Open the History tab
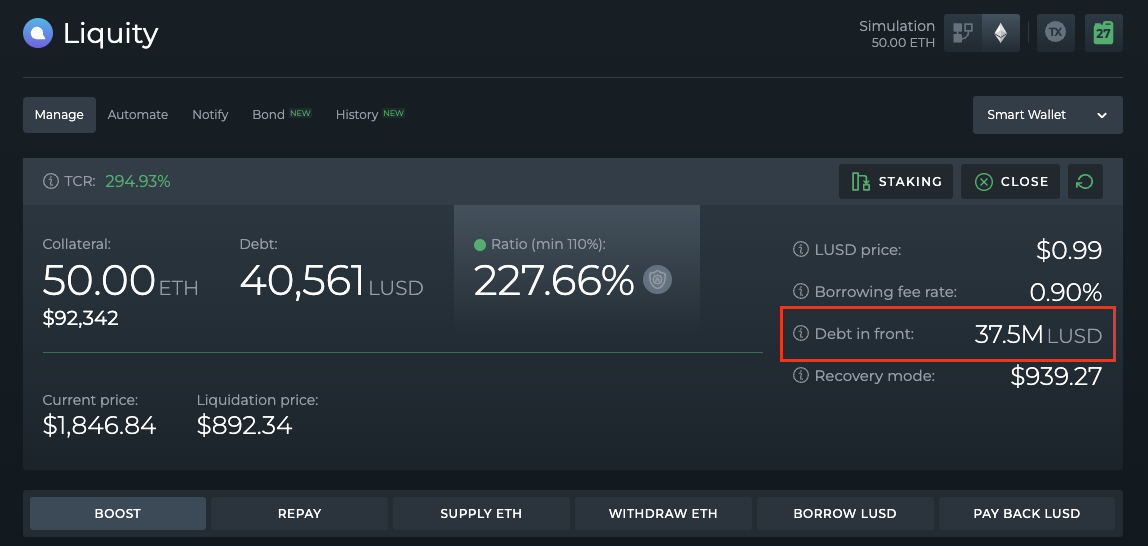 tap(370, 115)
